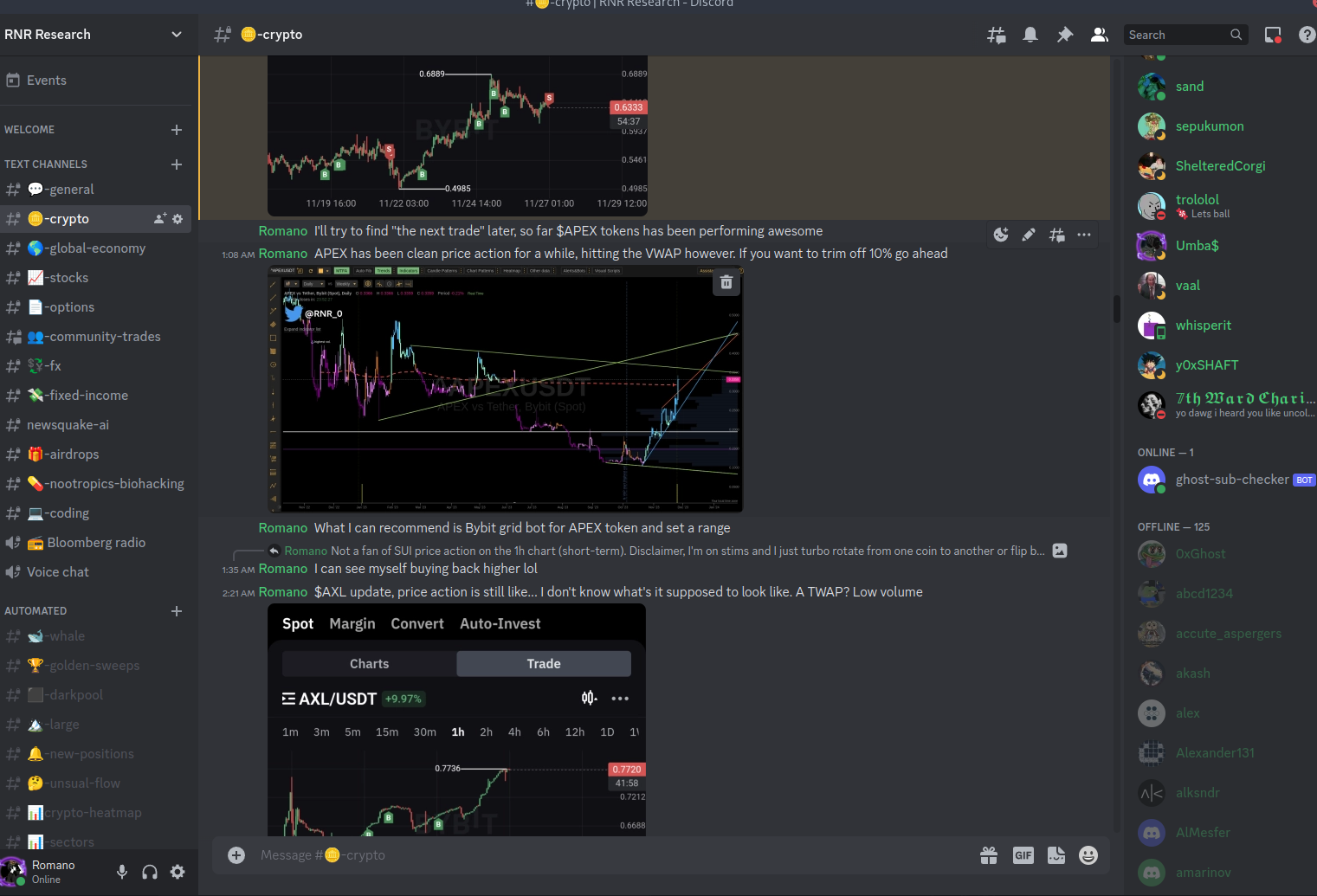Open more options for hovered message

(x=1084, y=235)
